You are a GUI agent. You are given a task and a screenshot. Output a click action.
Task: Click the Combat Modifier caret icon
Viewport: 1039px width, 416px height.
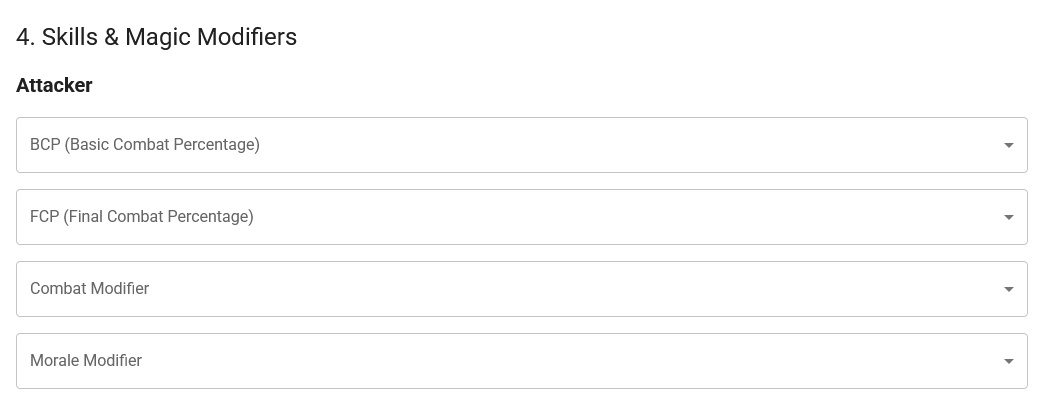click(x=1008, y=290)
